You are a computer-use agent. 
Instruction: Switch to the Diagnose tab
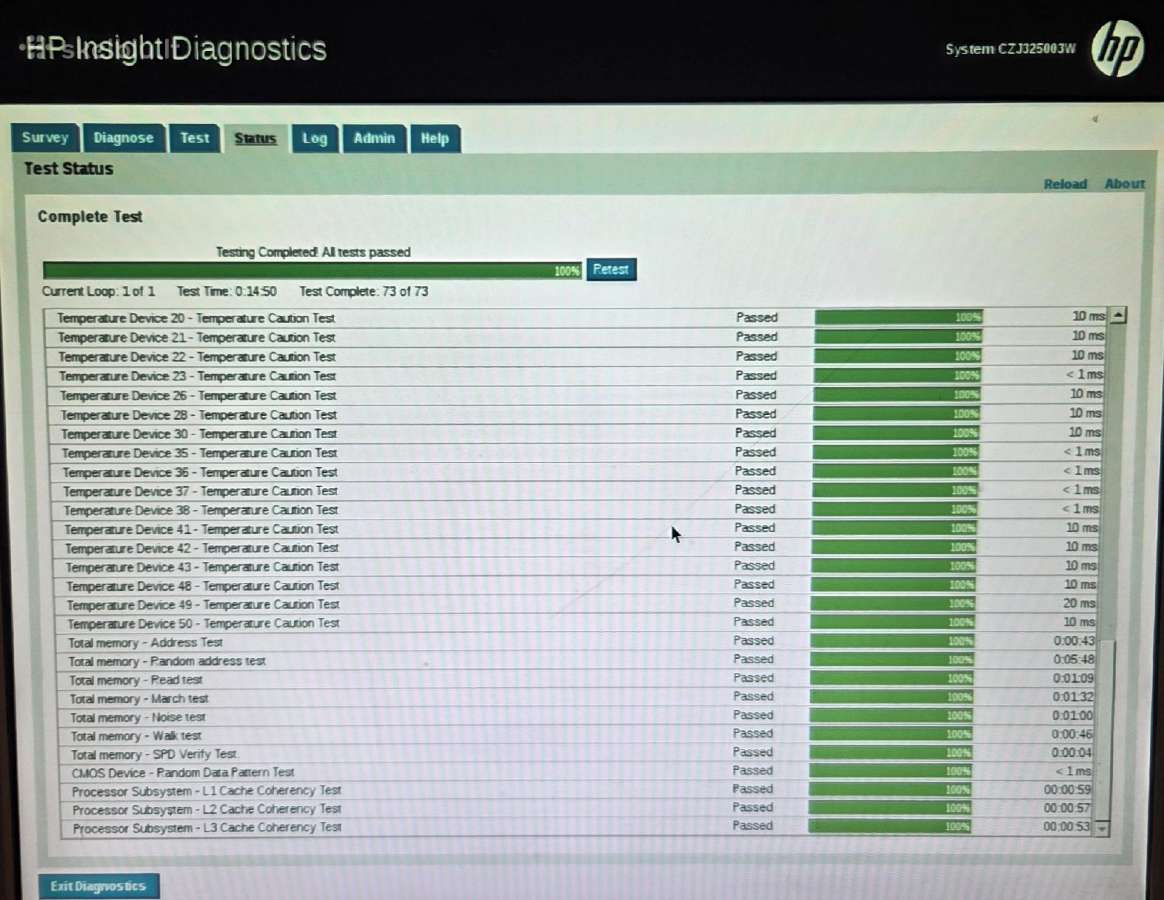pos(123,138)
